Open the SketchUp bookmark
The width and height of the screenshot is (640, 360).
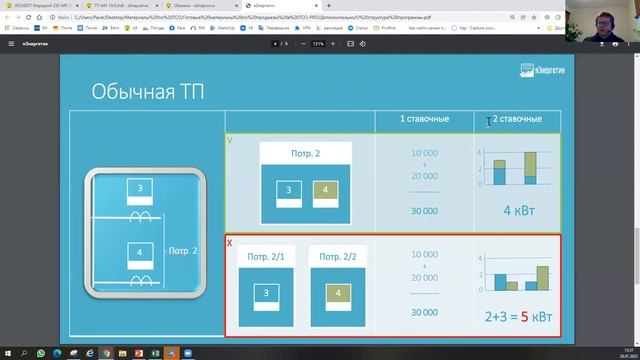[x=222, y=28]
